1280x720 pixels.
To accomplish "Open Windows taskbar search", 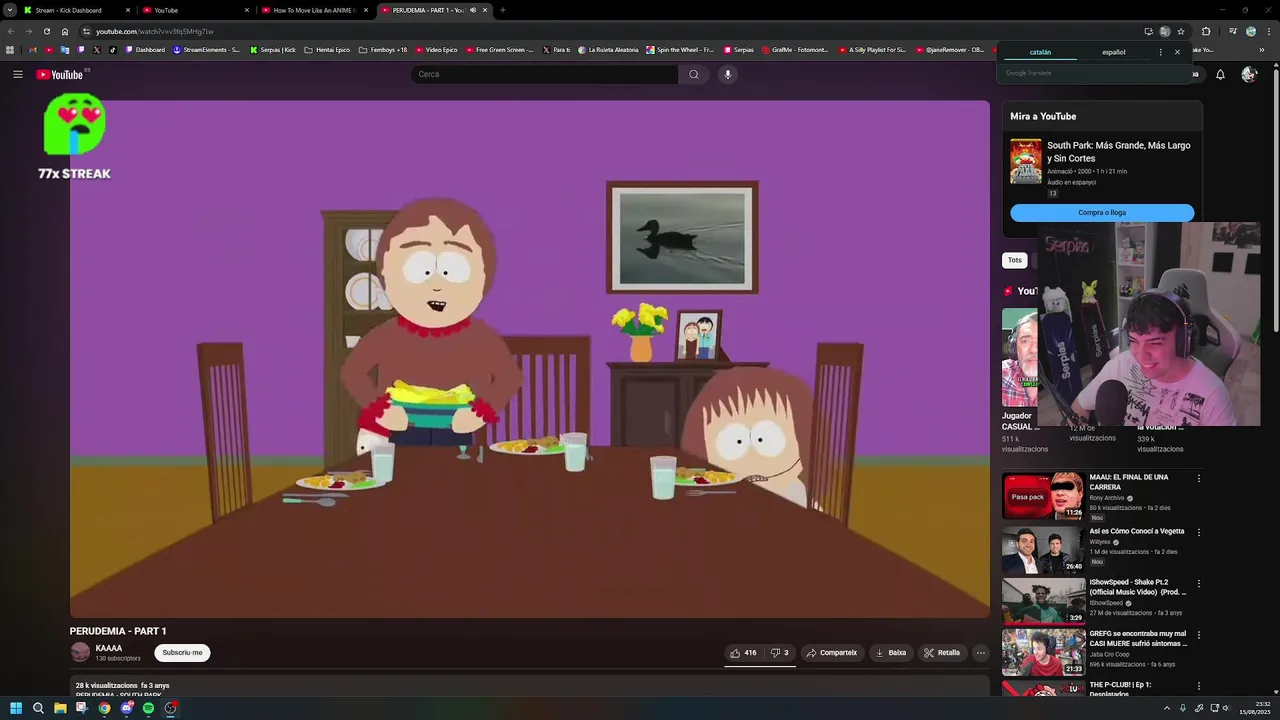I will click(38, 708).
